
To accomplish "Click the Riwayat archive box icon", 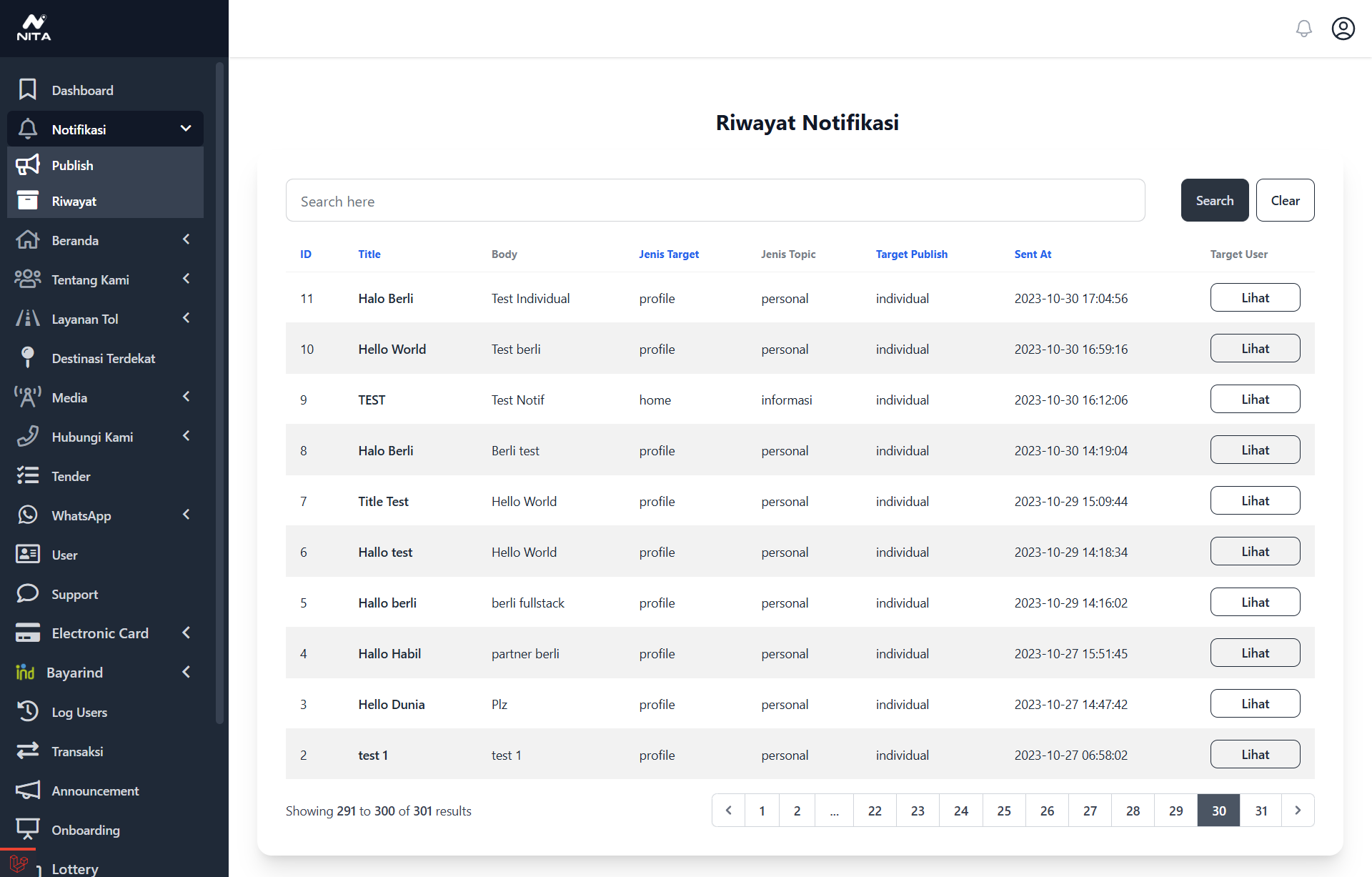I will [27, 201].
